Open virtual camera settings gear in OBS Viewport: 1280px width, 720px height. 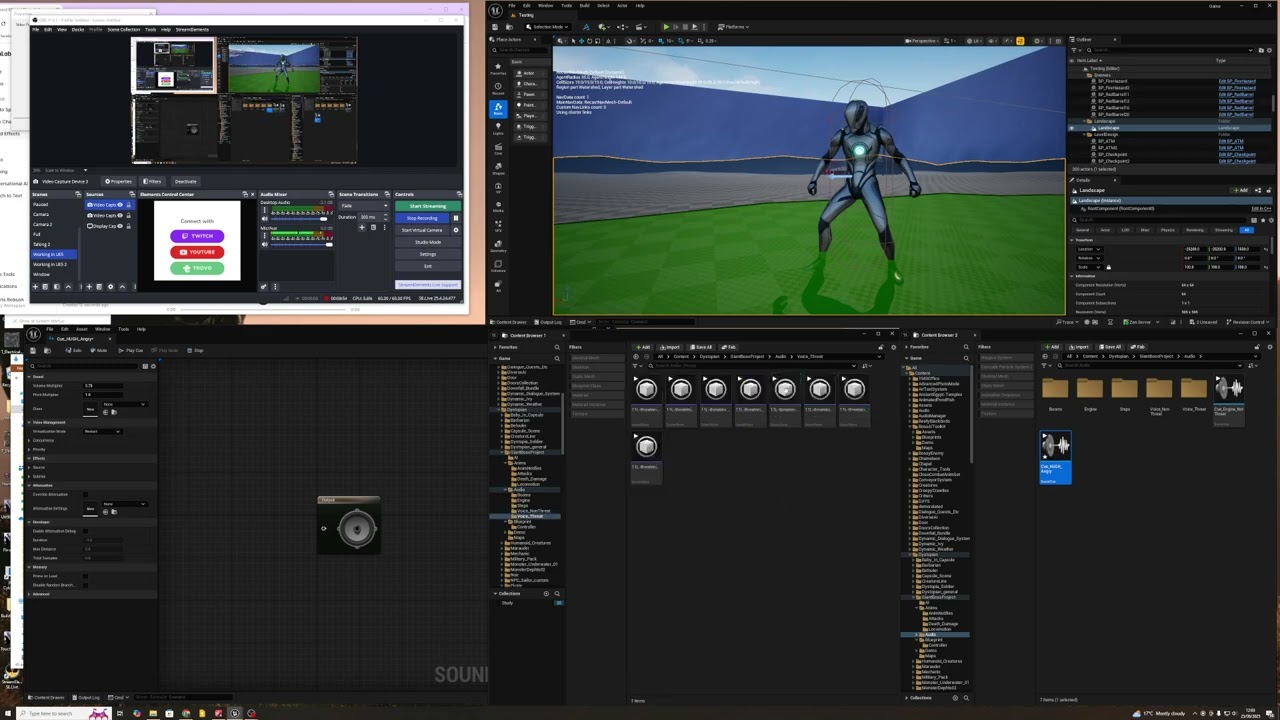(456, 230)
